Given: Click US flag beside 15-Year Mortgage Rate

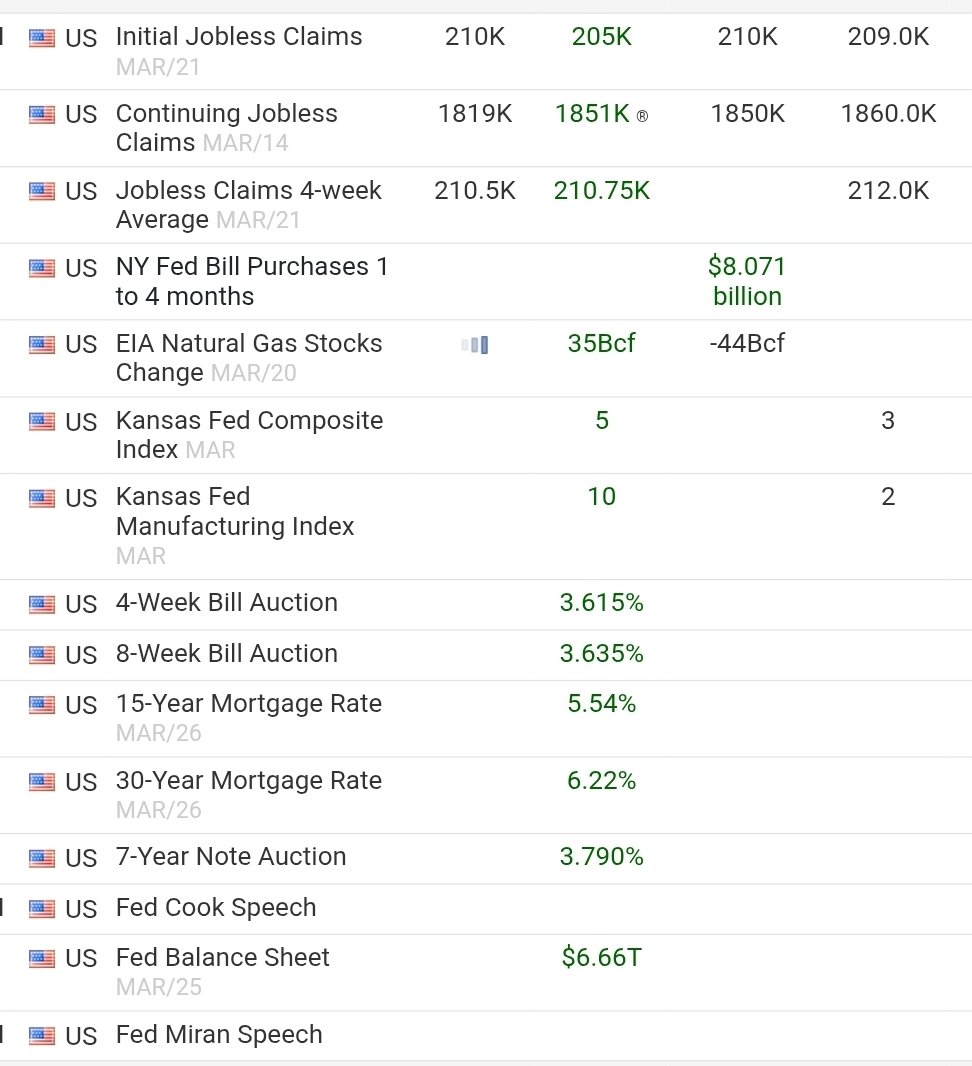Looking at the screenshot, I should click(41, 705).
